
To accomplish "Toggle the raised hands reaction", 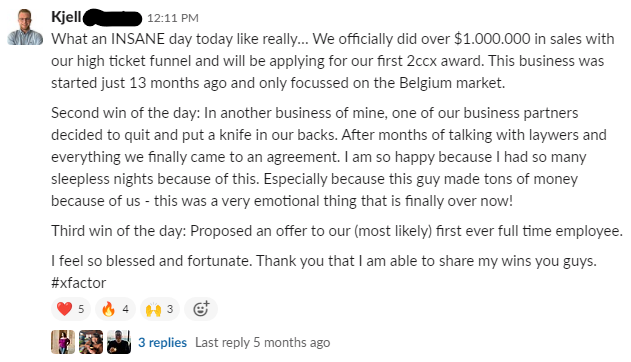I will point(160,309).
